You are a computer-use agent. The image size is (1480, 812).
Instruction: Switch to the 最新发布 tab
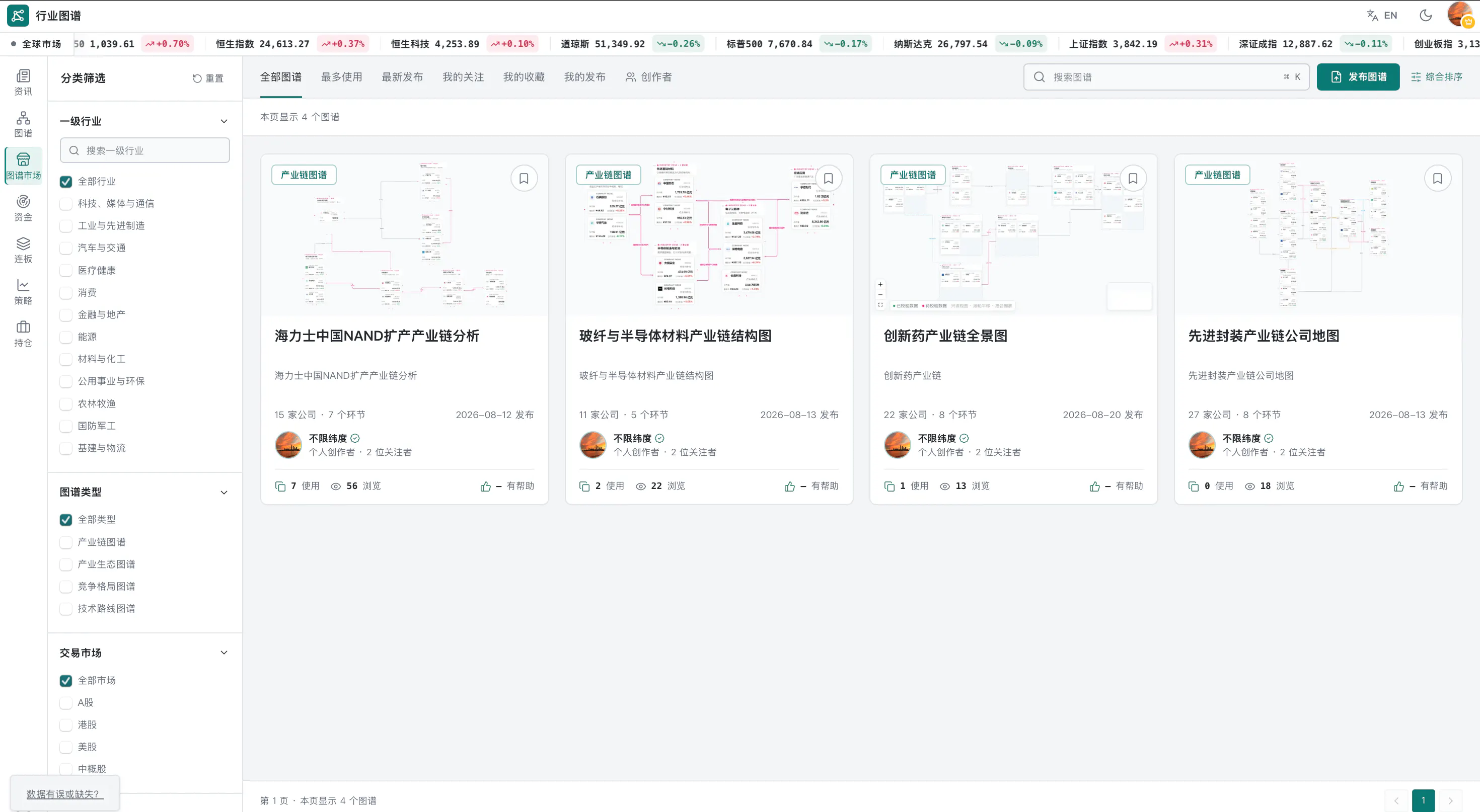coord(403,77)
